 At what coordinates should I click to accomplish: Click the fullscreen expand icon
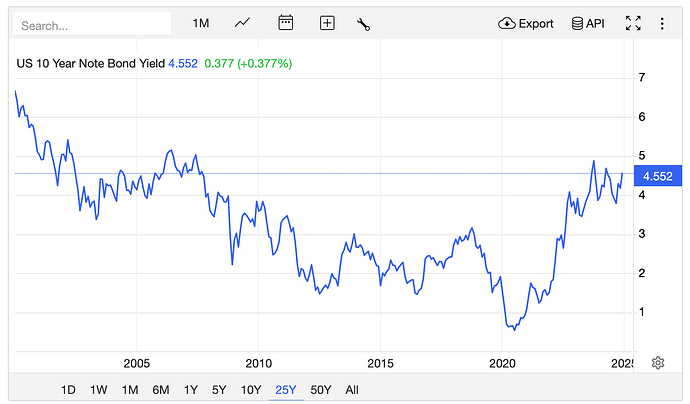pyautogui.click(x=632, y=23)
